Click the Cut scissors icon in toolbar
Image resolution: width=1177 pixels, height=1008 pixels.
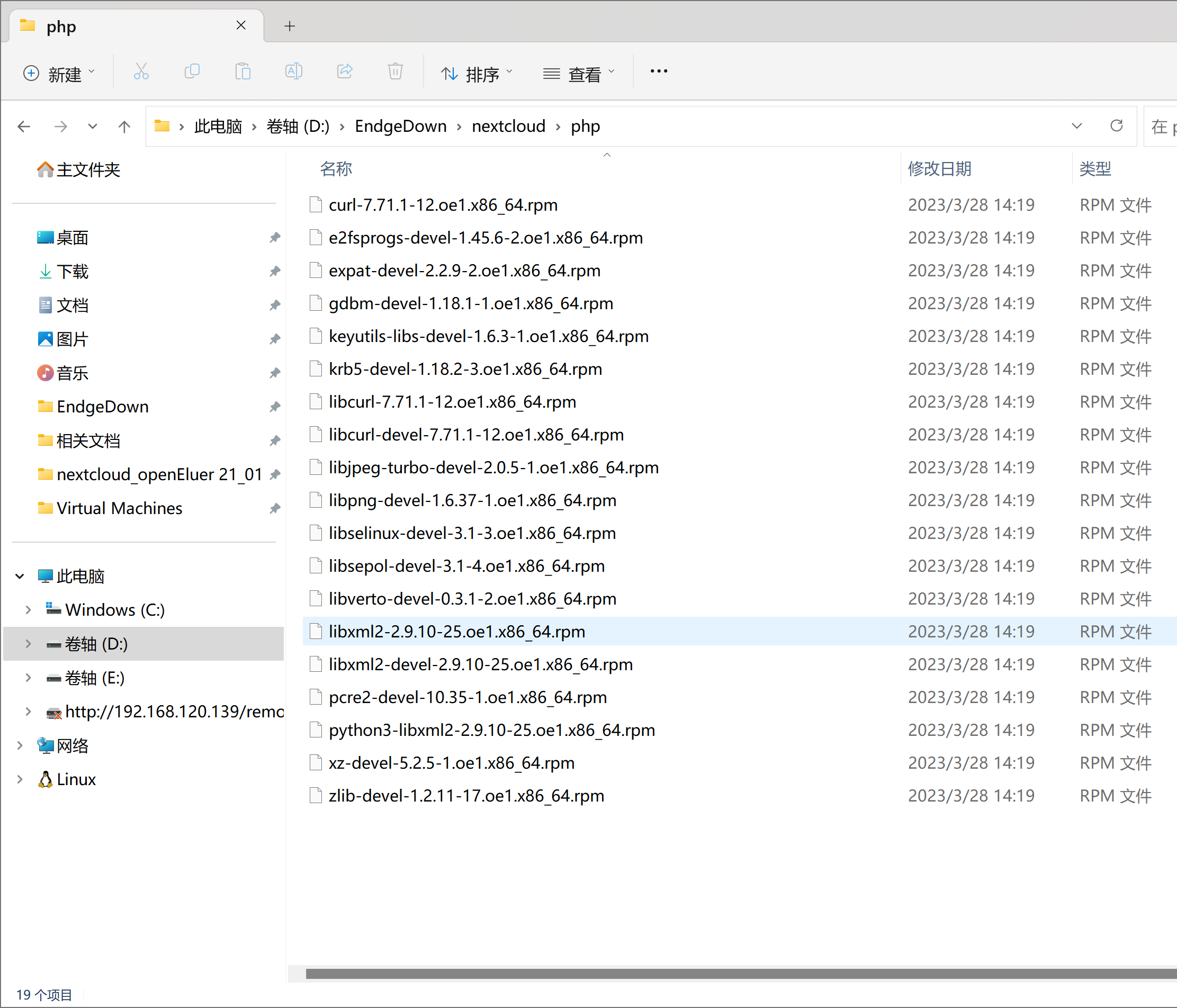click(x=141, y=72)
